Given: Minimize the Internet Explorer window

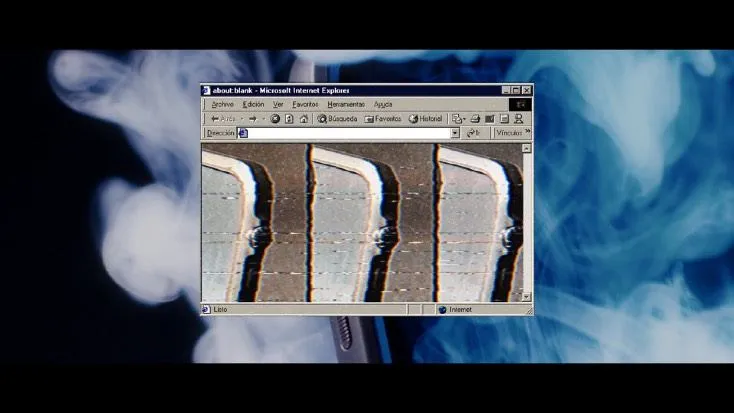Looking at the screenshot, I should coord(506,90).
